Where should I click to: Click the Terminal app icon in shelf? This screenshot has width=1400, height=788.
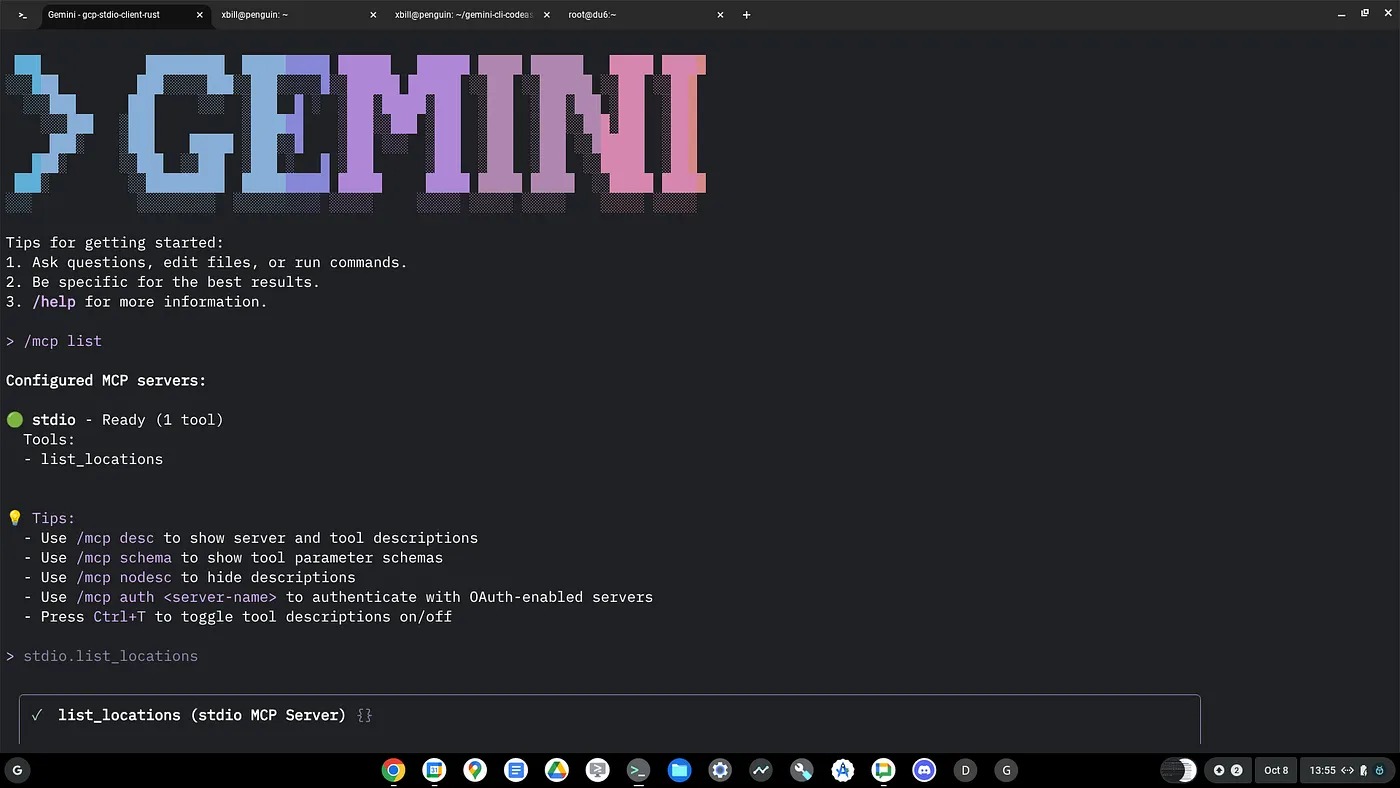638,770
